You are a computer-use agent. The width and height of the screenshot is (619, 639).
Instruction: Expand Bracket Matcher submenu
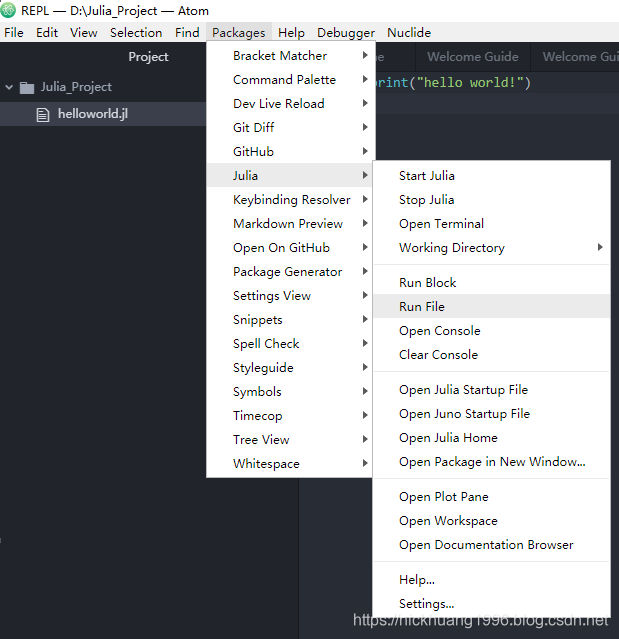[x=289, y=55]
